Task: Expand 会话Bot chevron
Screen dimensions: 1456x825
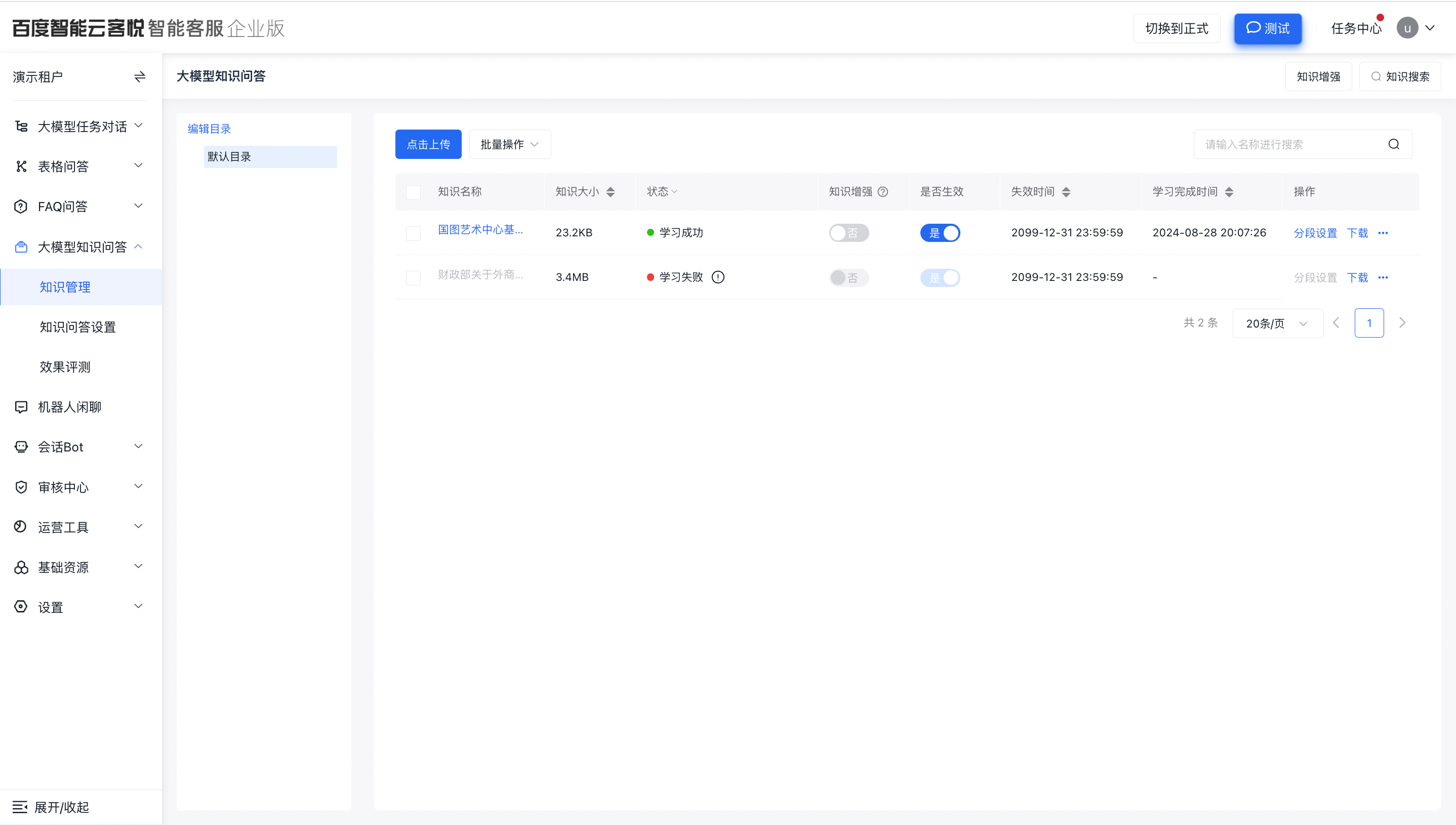Action: [138, 446]
